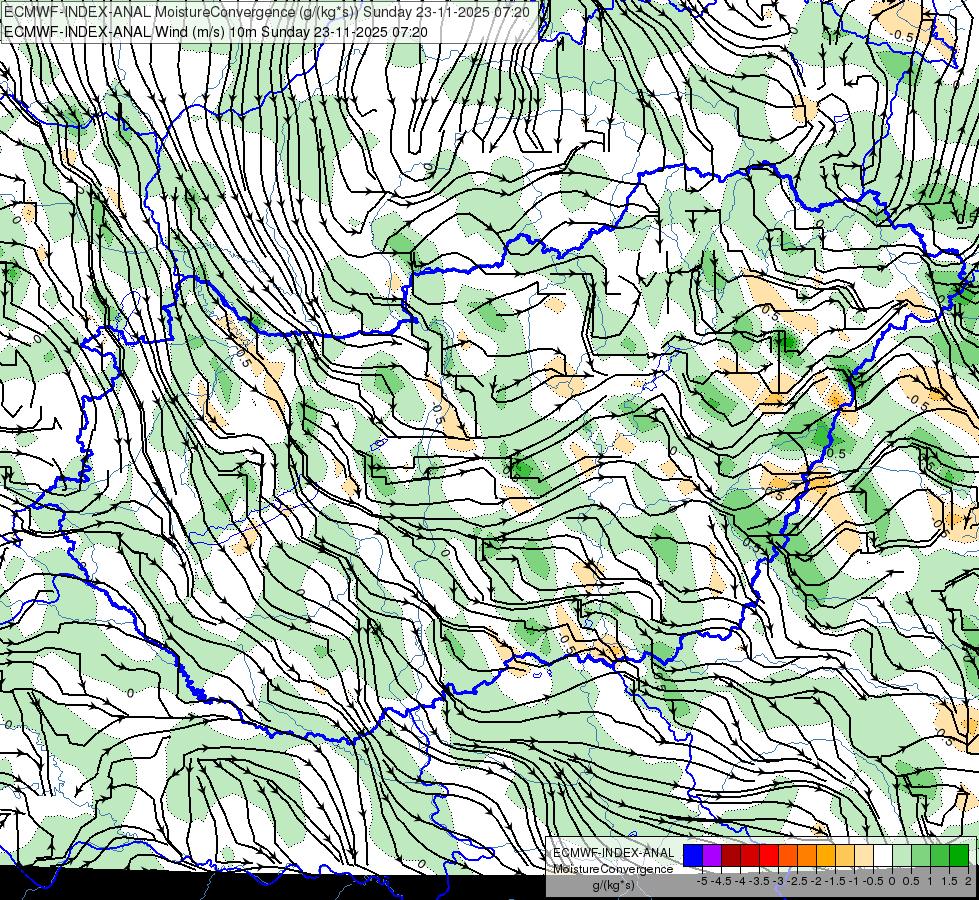Viewport: 979px width, 900px height.
Task: Click the amber swatch between -2 and -1.5
Action: (826, 856)
